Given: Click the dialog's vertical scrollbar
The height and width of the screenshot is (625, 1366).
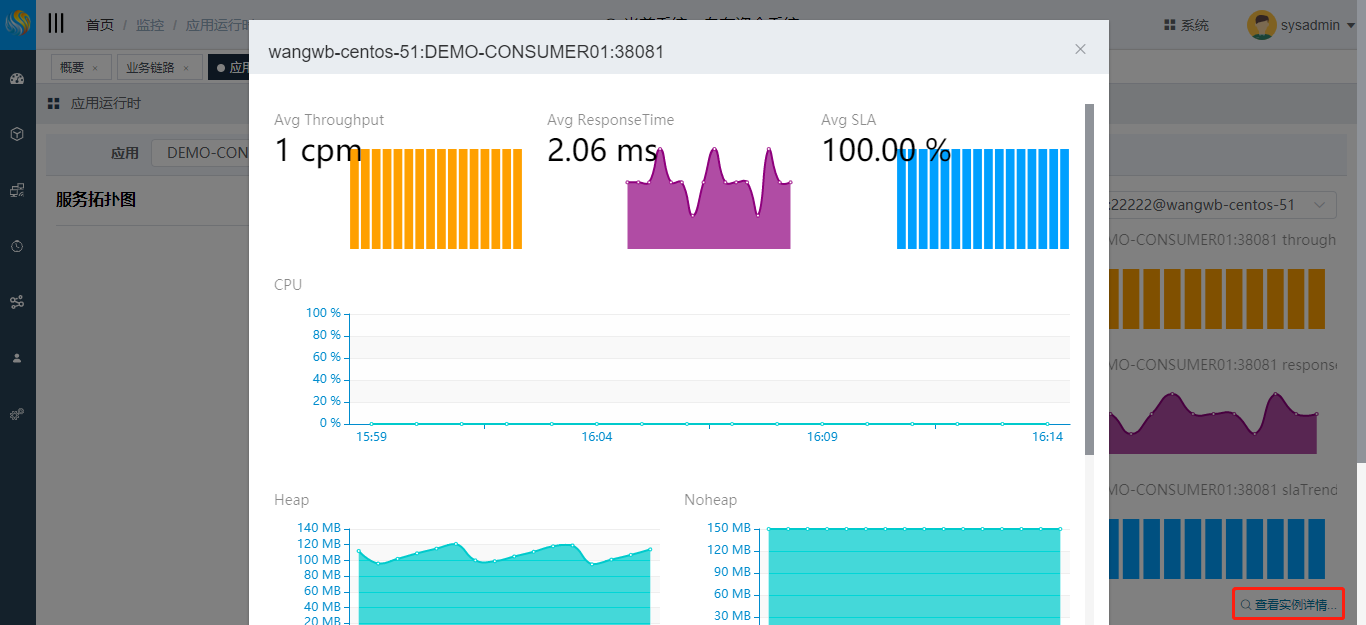Looking at the screenshot, I should click(1089, 280).
